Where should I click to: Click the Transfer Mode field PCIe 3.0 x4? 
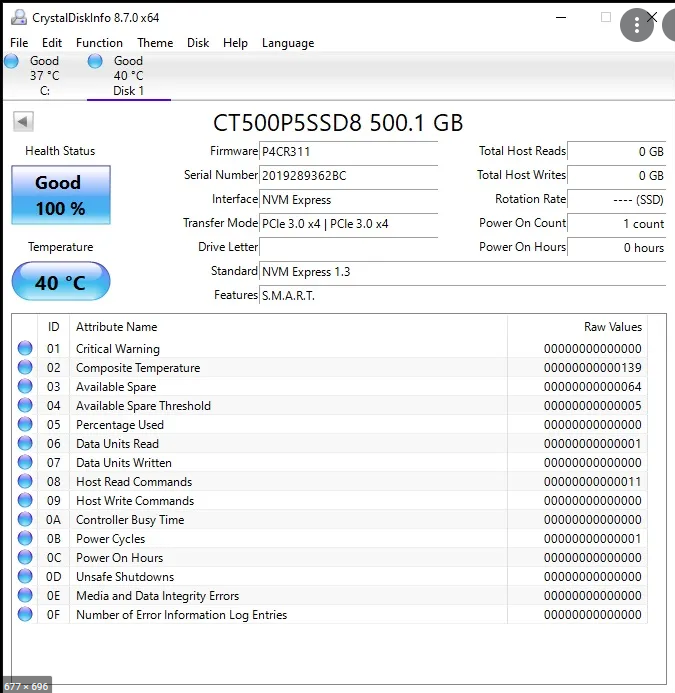(x=348, y=224)
